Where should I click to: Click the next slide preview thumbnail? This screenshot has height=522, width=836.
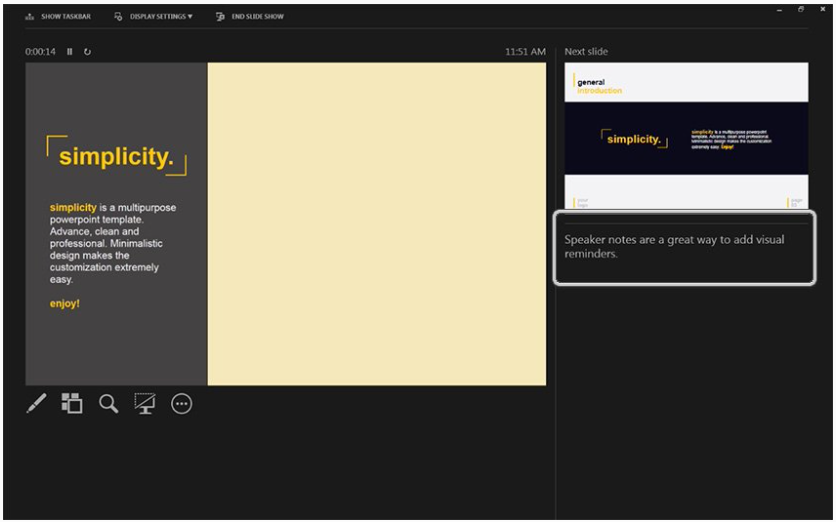click(x=686, y=135)
